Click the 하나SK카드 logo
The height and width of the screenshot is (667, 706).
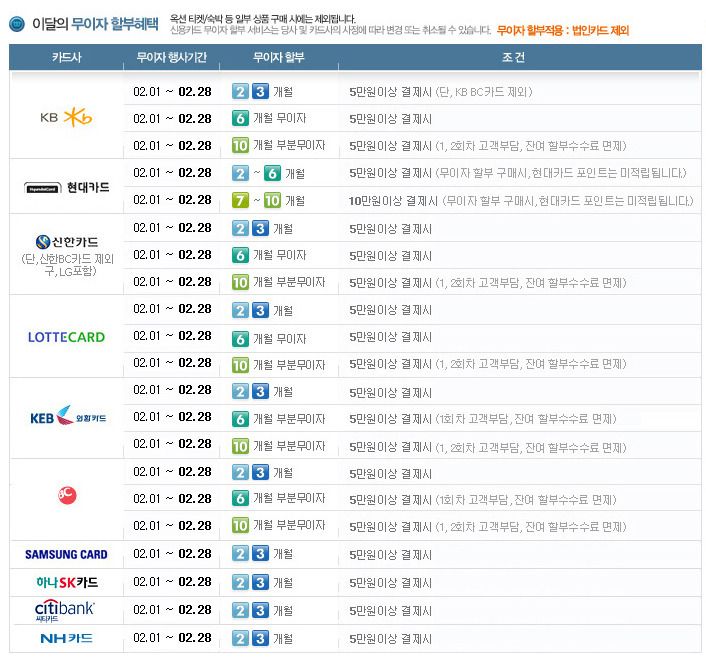point(67,582)
